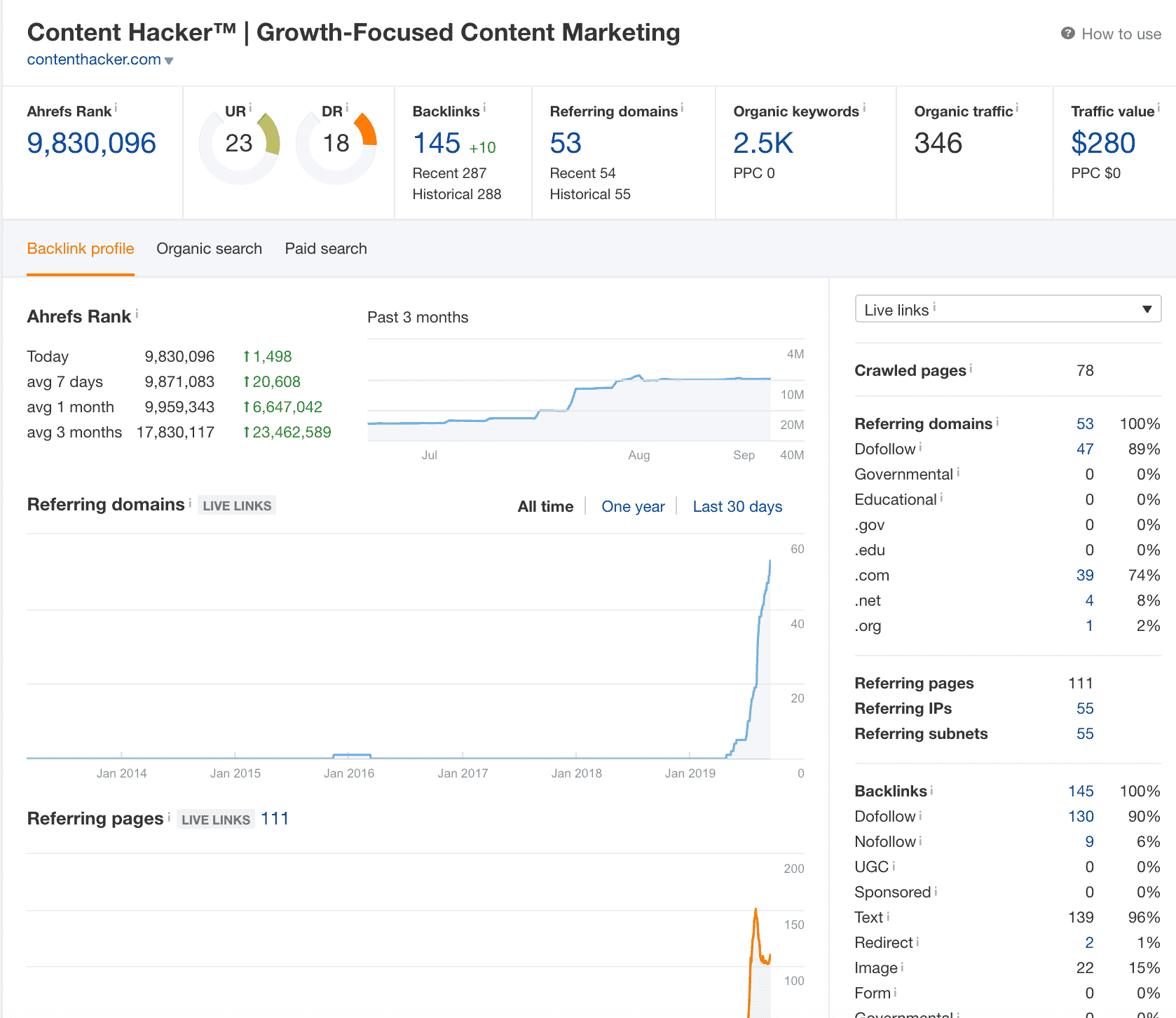Click the info icon next to Ahrefs Rank chart heading
This screenshot has height=1018, width=1176.
(137, 314)
